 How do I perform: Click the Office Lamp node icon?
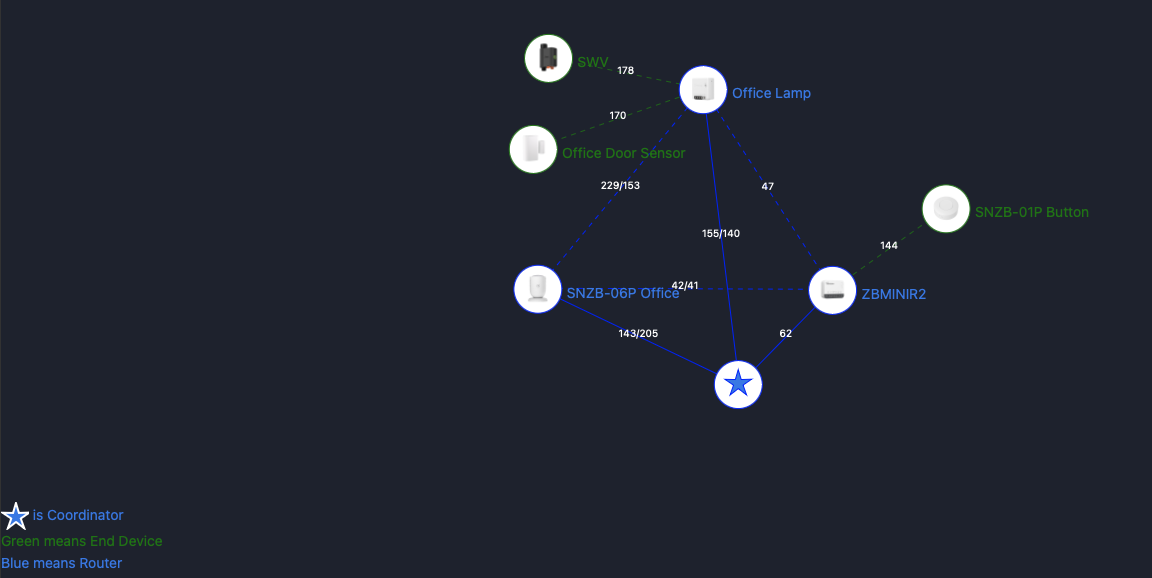pyautogui.click(x=703, y=90)
